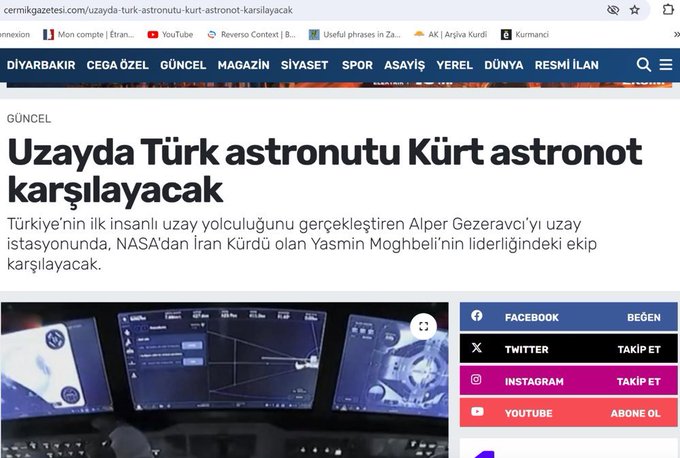Open the YouTube bookmark
The height and width of the screenshot is (458, 680).
pos(170,35)
